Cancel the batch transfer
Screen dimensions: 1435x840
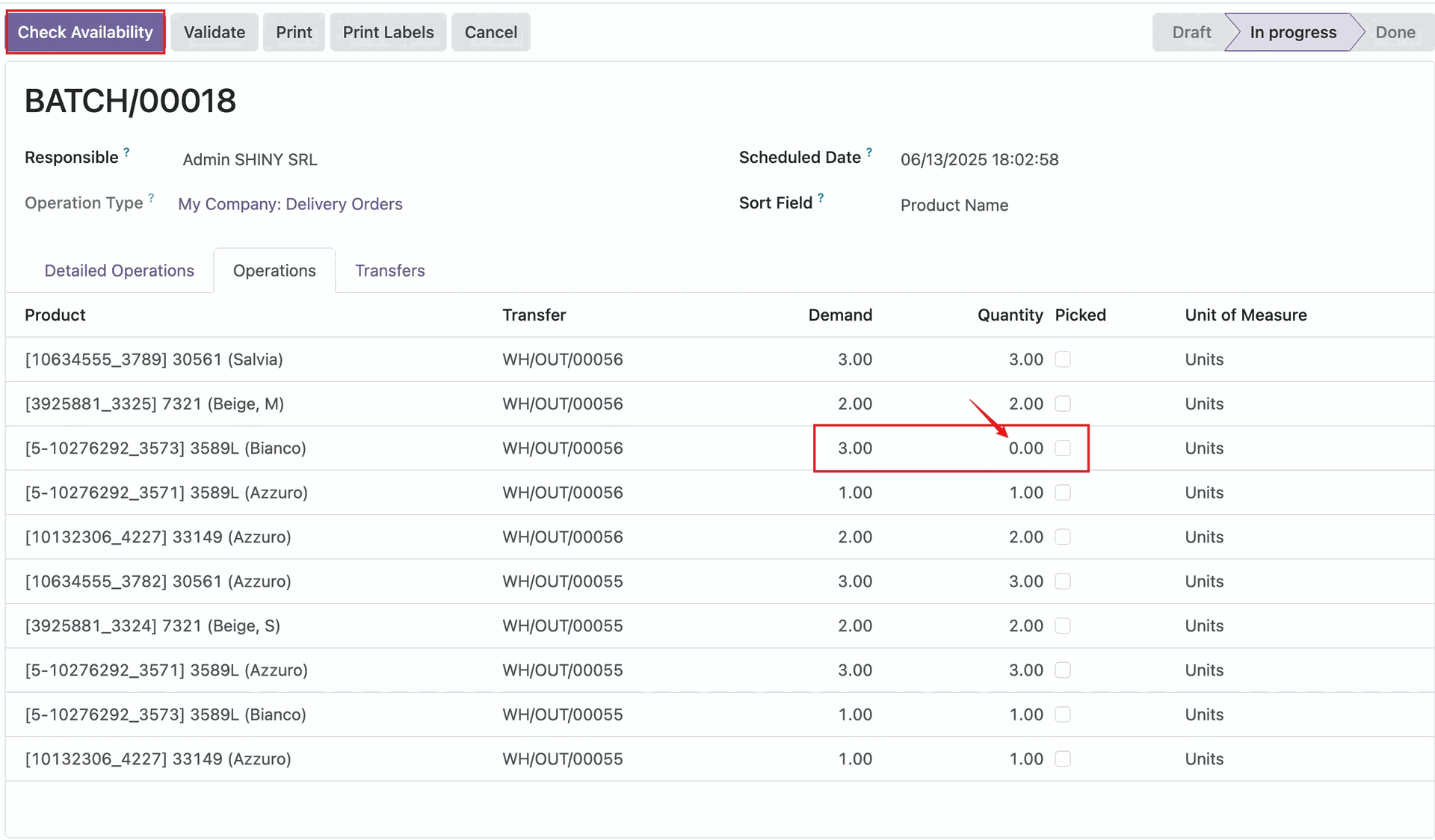[490, 32]
